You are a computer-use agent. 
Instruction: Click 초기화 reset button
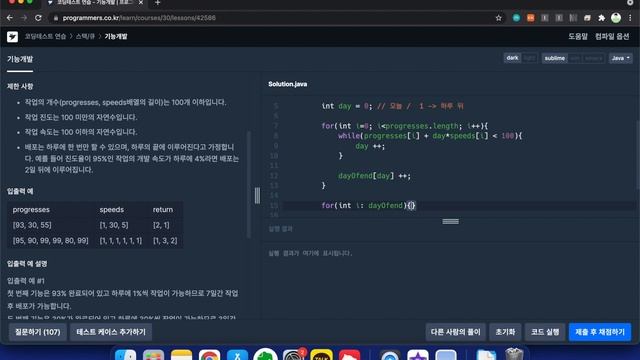(505, 332)
